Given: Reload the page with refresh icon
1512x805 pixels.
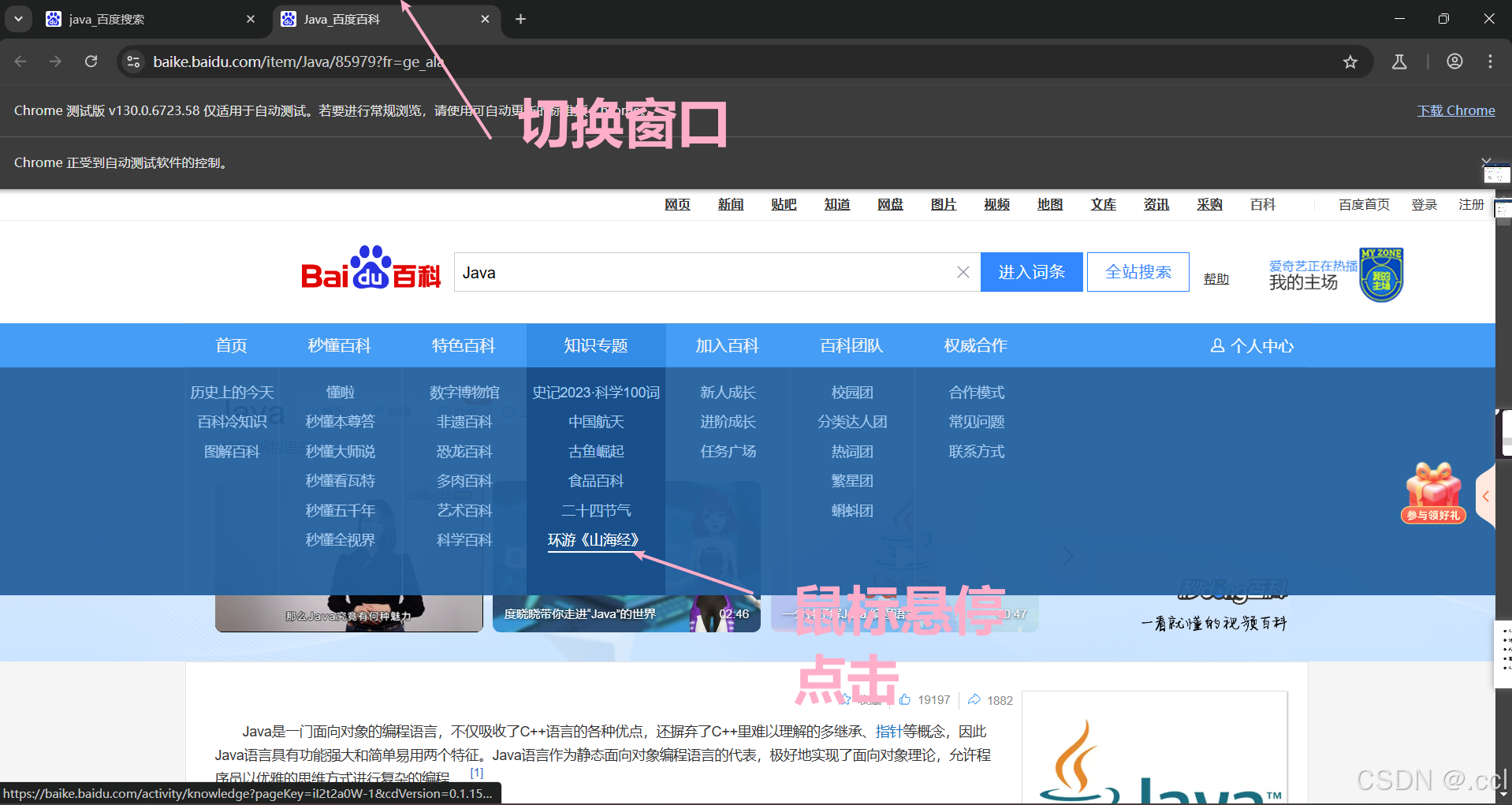Looking at the screenshot, I should (91, 61).
